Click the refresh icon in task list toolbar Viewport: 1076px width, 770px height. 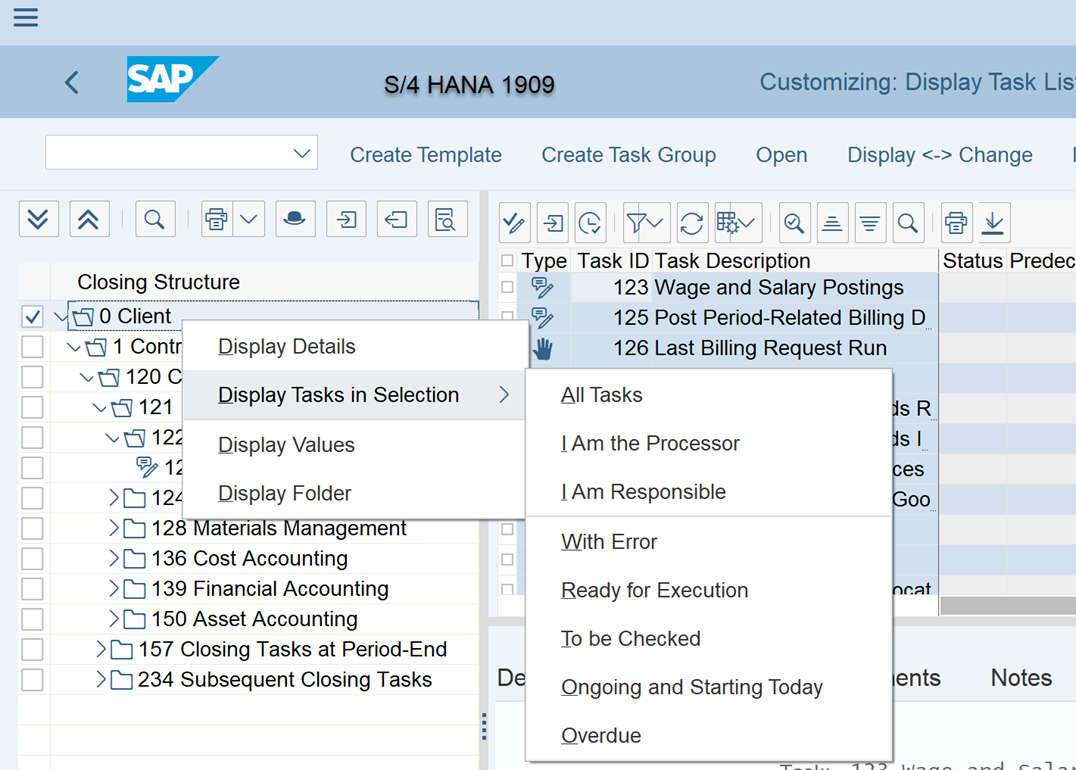coord(691,223)
